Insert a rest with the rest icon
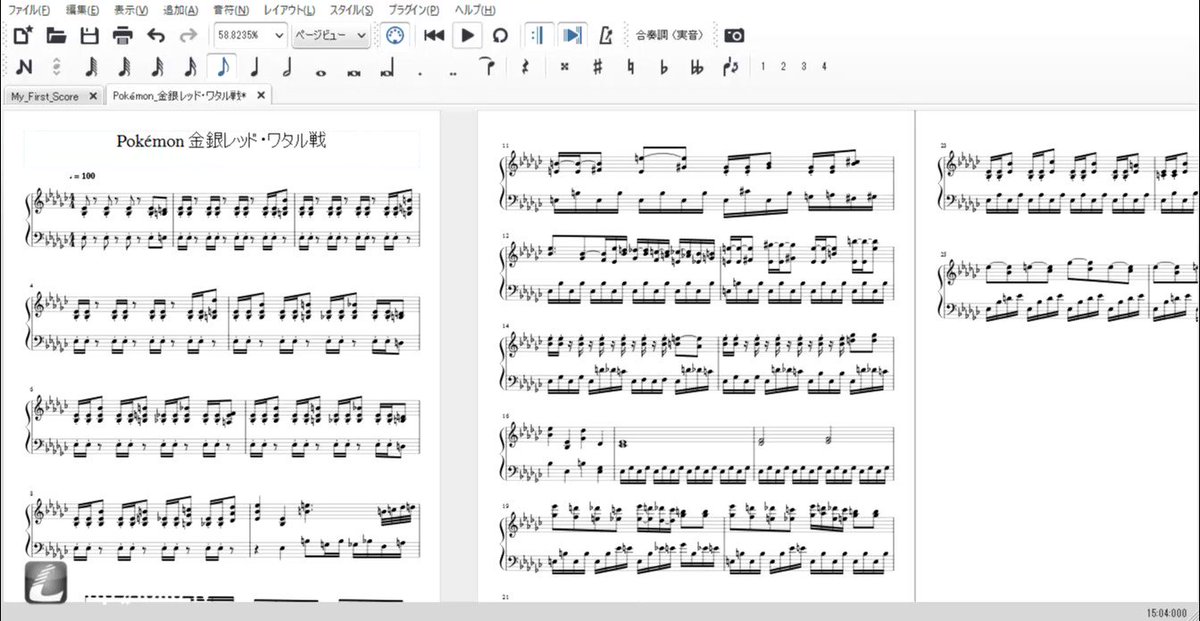 click(524, 67)
